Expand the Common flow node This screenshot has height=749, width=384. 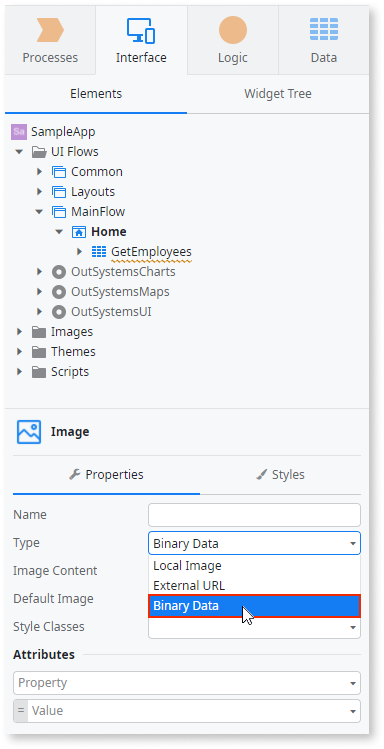point(39,172)
